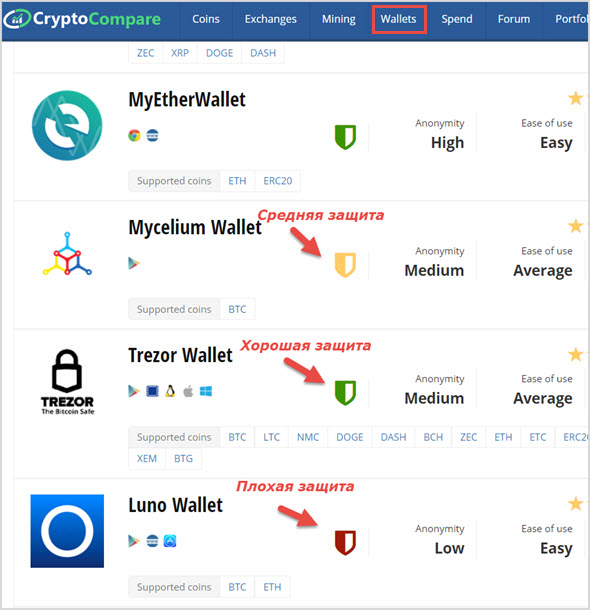Go to the Exchanges menu item

tap(271, 19)
